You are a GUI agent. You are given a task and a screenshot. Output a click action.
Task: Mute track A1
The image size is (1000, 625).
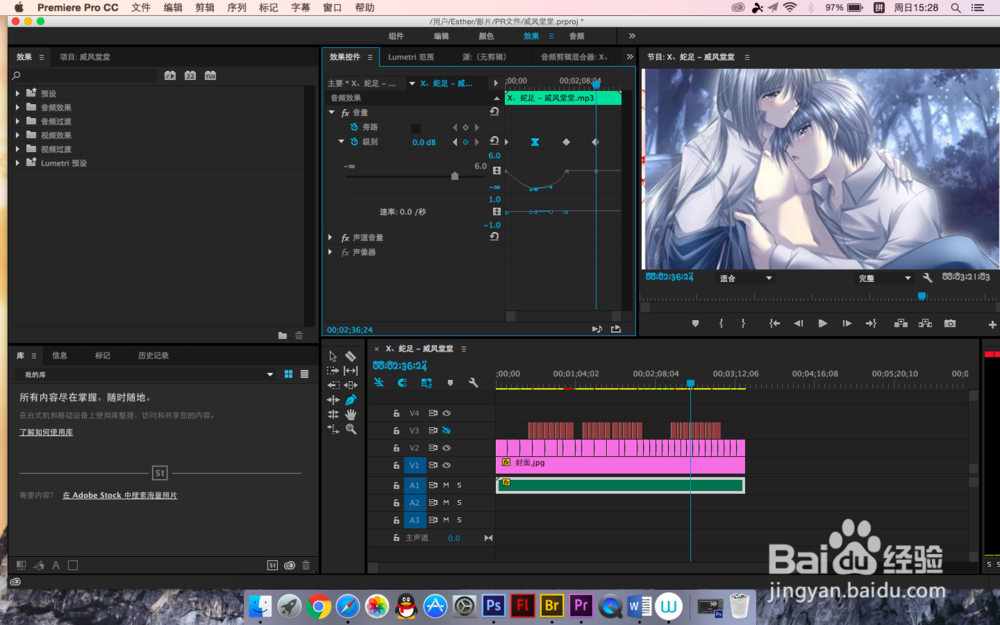click(446, 485)
